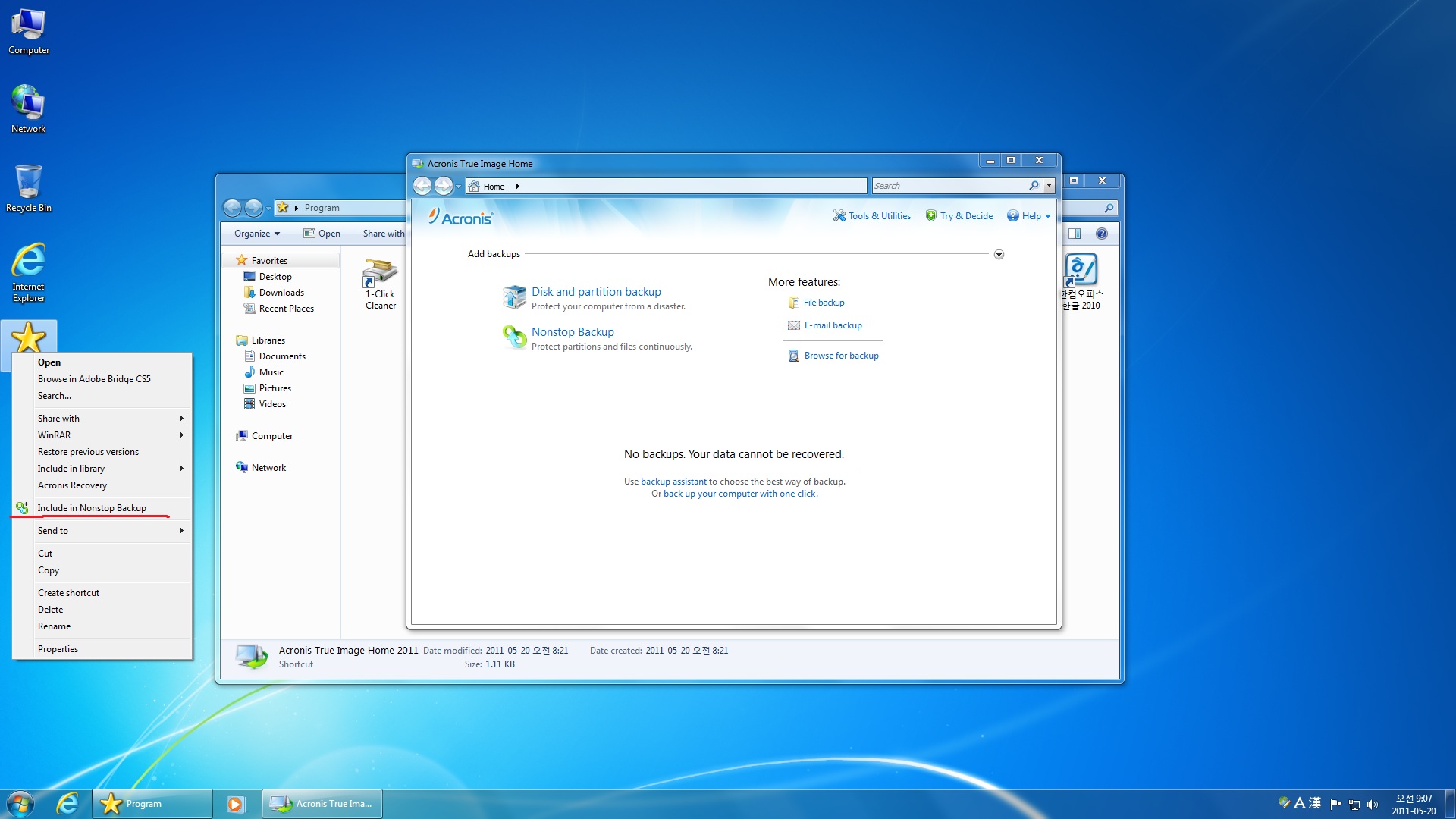Open 1-Click Cleaner shortcut icon
This screenshot has width=1456, height=819.
[379, 273]
